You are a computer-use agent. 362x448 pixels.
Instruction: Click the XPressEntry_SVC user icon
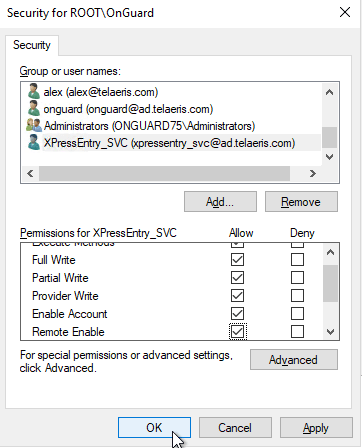34,142
